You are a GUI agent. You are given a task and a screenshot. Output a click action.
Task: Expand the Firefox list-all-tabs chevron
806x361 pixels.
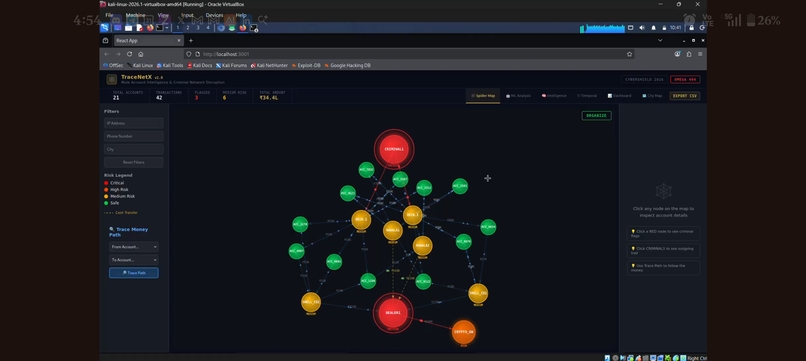(660, 40)
